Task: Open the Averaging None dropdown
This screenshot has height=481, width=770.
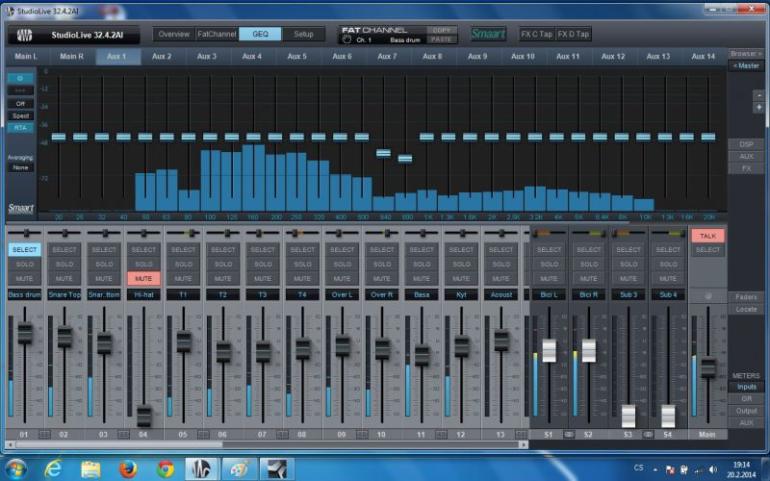Action: 20,168
